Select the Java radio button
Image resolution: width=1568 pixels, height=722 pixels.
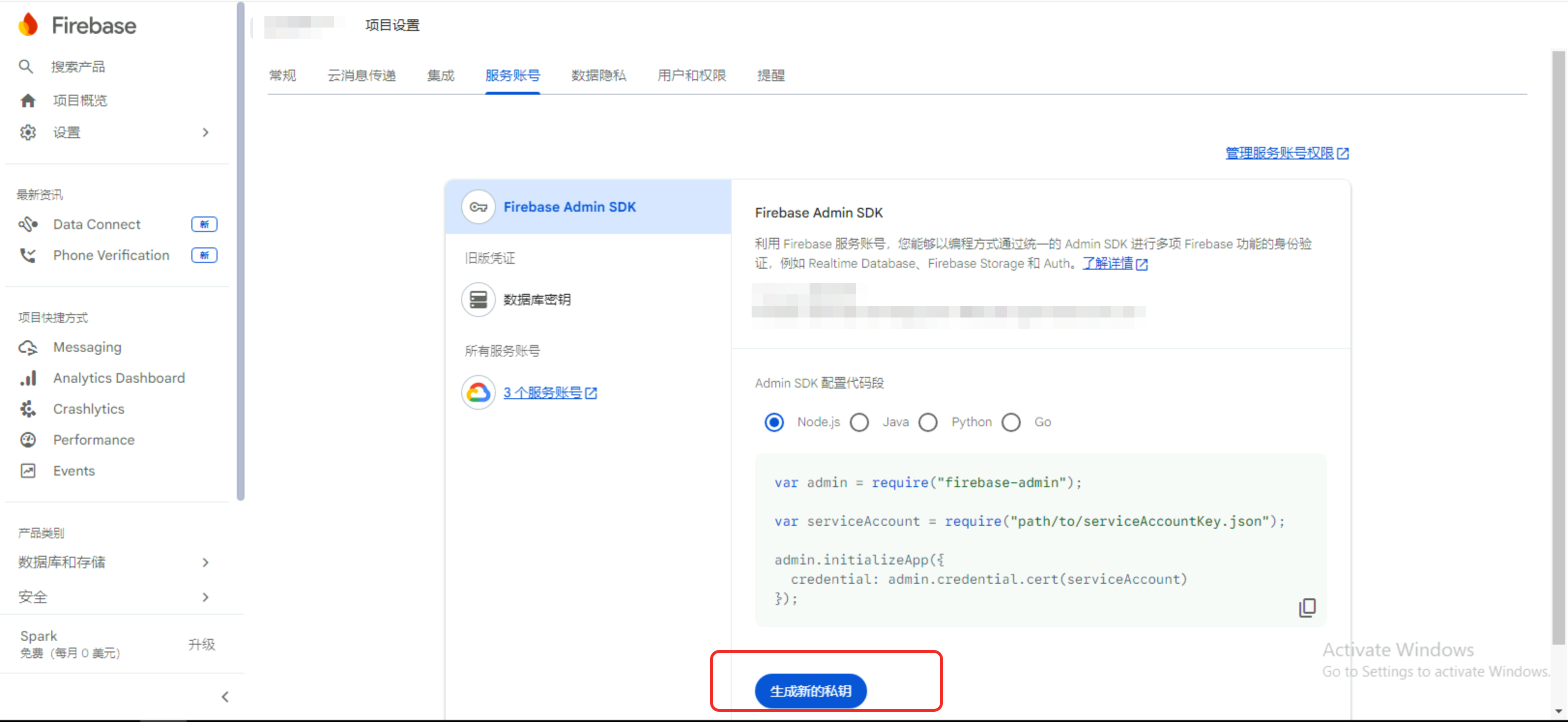(859, 422)
